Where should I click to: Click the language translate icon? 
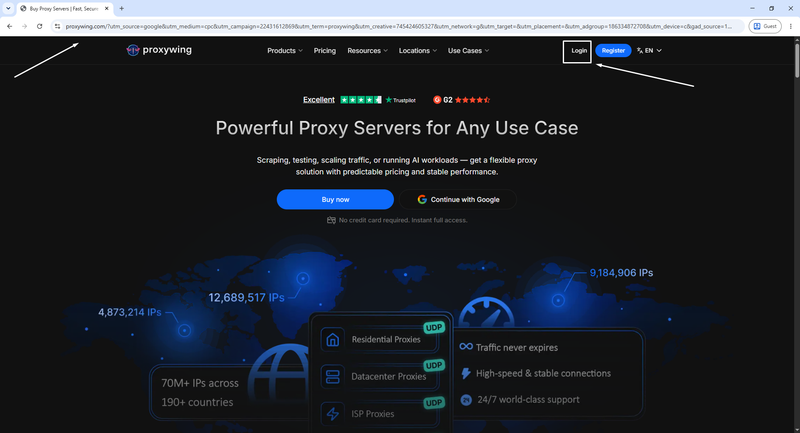point(640,50)
